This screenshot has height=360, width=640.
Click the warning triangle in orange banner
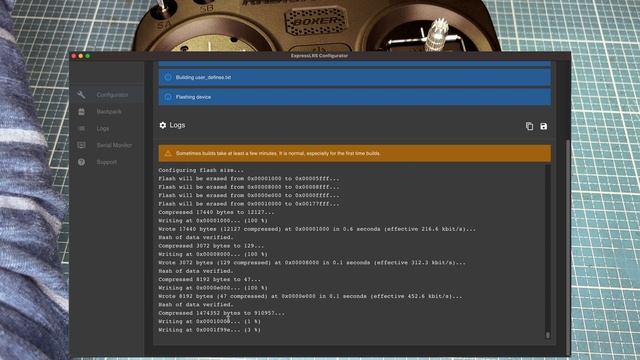pos(168,153)
